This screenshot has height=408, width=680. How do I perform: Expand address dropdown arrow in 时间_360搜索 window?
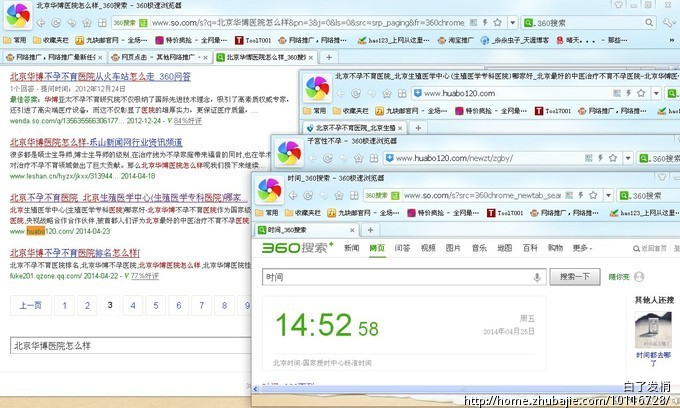(x=608, y=196)
